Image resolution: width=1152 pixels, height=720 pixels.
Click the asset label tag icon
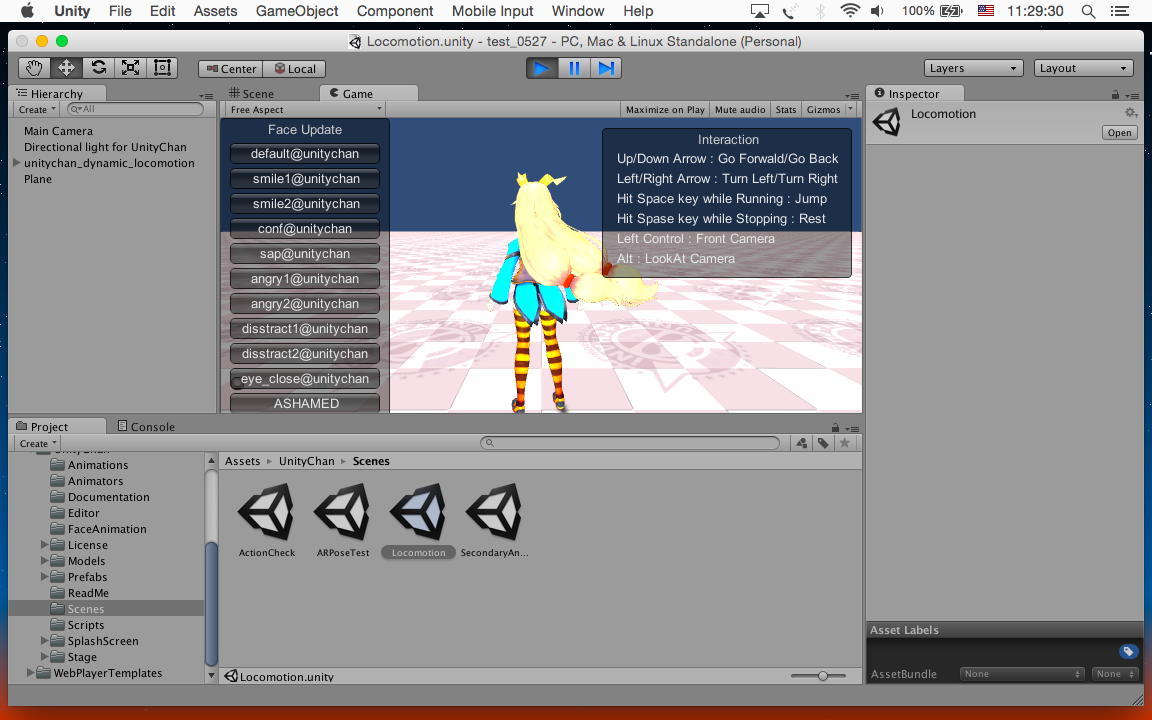1128,651
